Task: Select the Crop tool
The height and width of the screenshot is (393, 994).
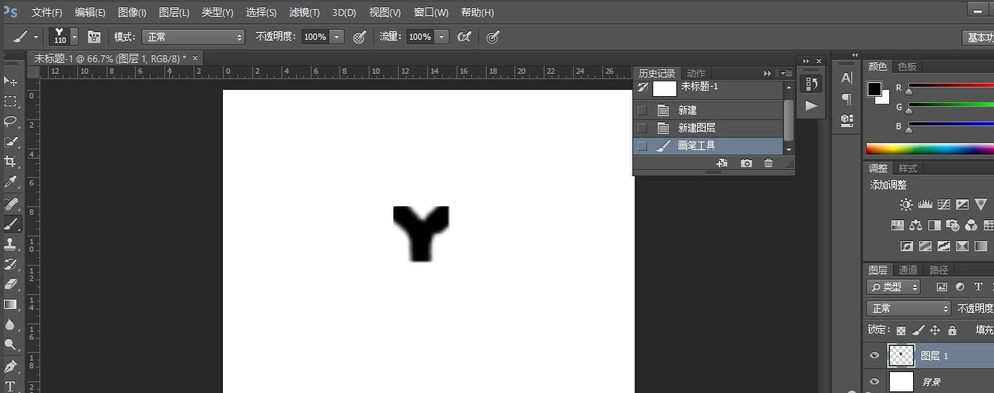Action: pyautogui.click(x=11, y=162)
